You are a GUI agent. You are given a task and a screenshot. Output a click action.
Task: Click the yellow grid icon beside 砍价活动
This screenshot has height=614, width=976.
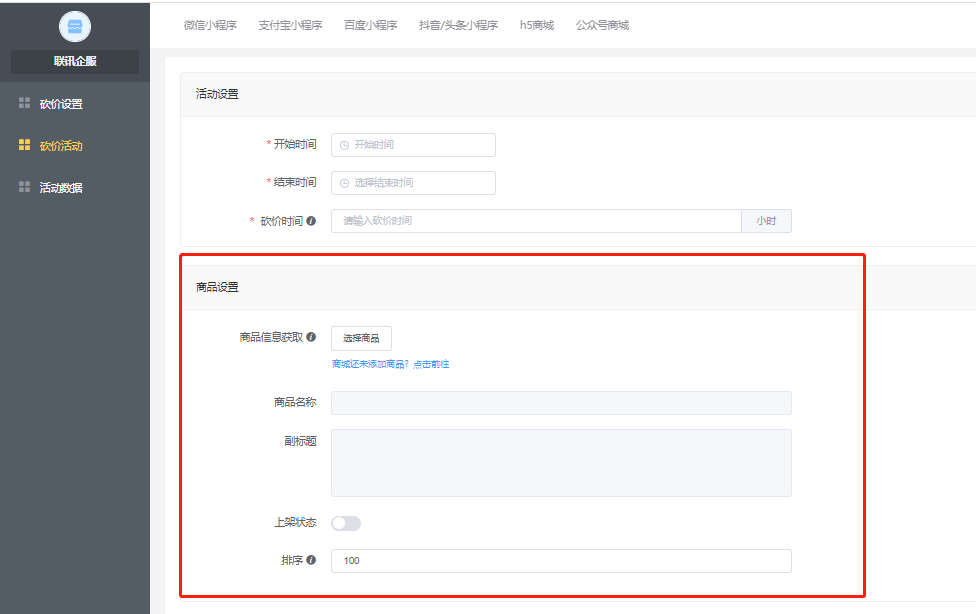(x=24, y=144)
